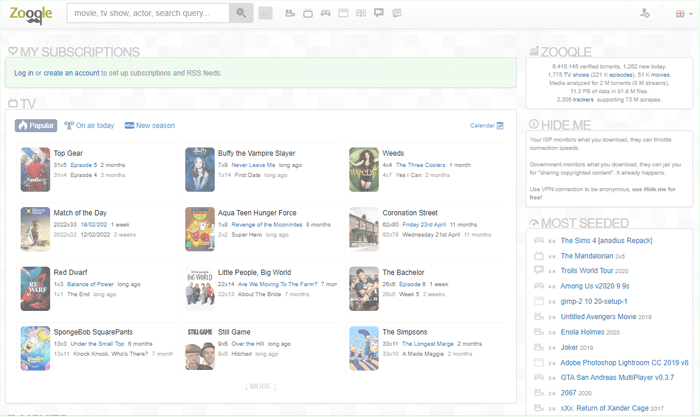Click the trackers link in Zooqle stats
Screen dimensions: 700x417
click(x=583, y=100)
